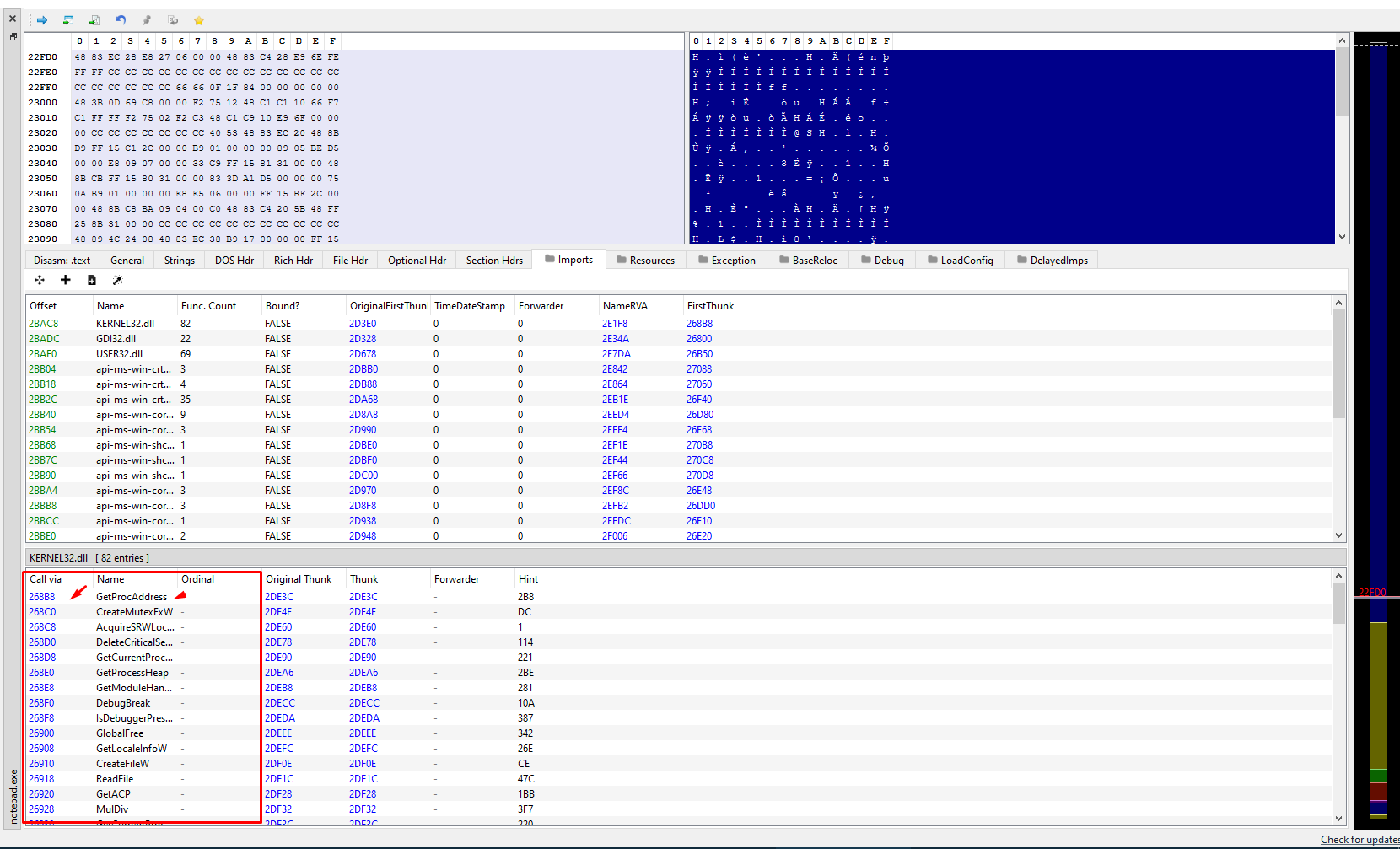Screen dimensions: 1400x849
Task: Click Original Thunk value 2DE4E
Action: tap(278, 612)
